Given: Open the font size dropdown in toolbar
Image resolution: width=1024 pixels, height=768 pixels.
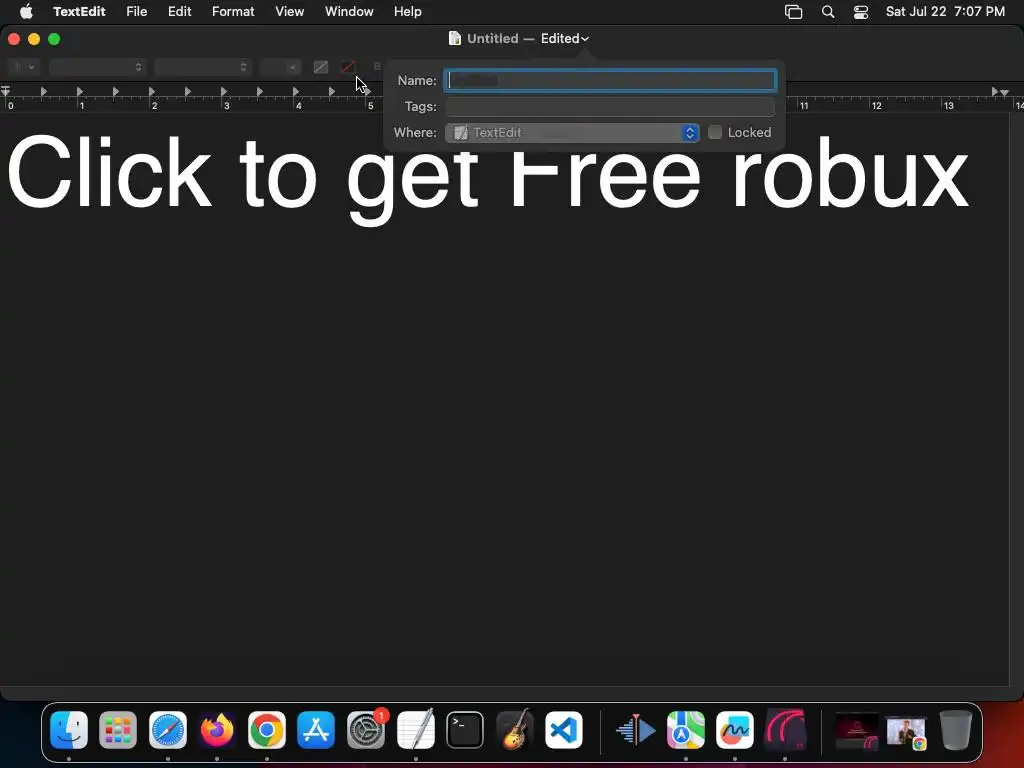Looking at the screenshot, I should coord(280,67).
